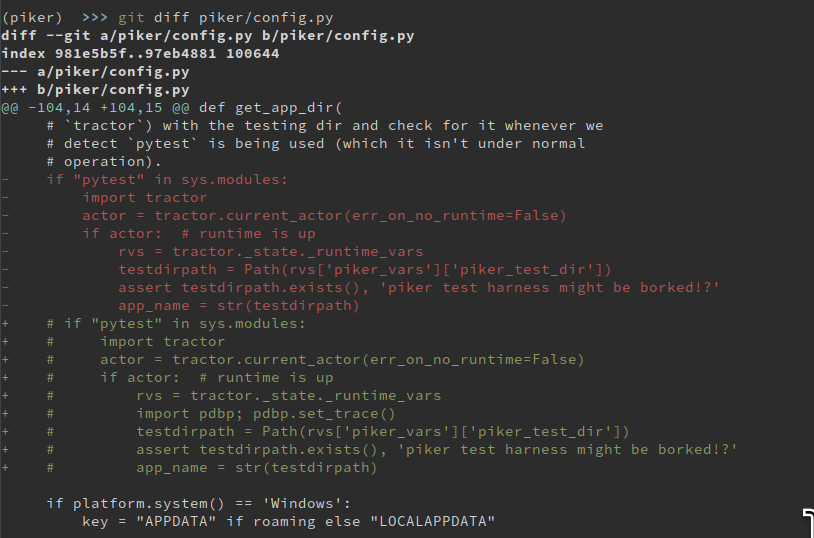Click the removed red 'import tractor' line
The height and width of the screenshot is (538, 814).
[145, 198]
